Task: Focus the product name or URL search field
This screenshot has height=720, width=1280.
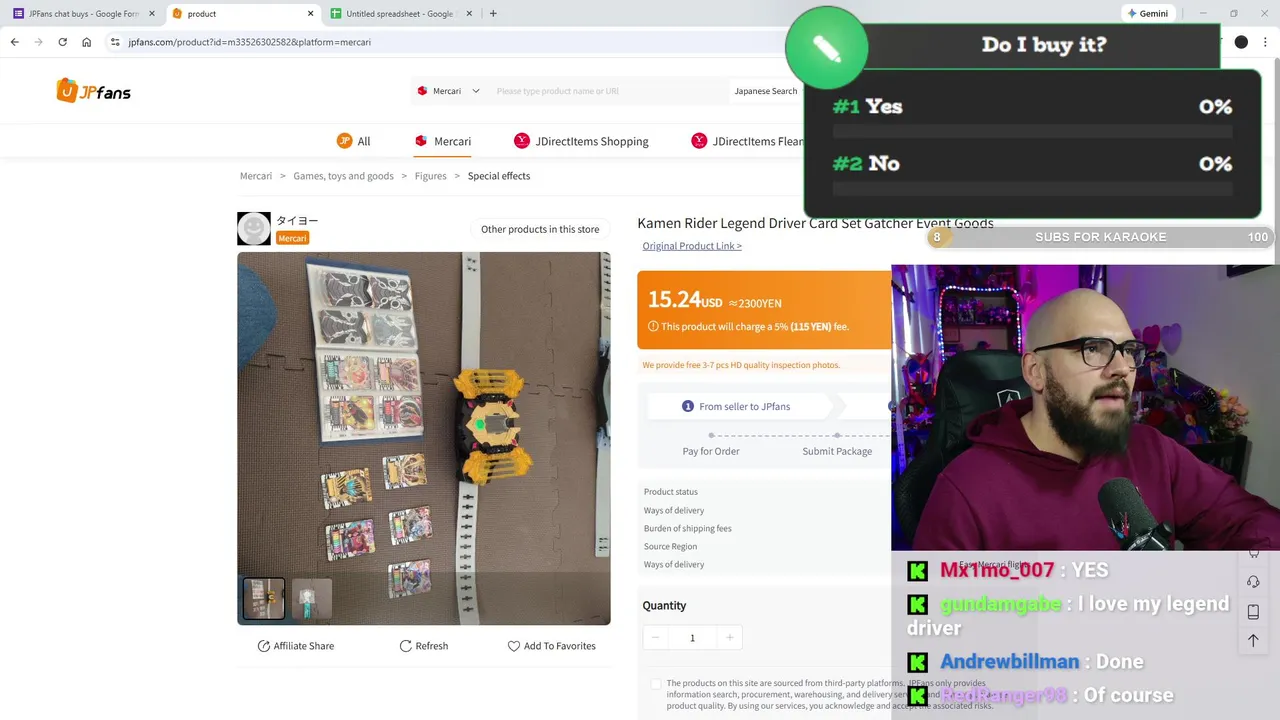Action: tap(607, 91)
